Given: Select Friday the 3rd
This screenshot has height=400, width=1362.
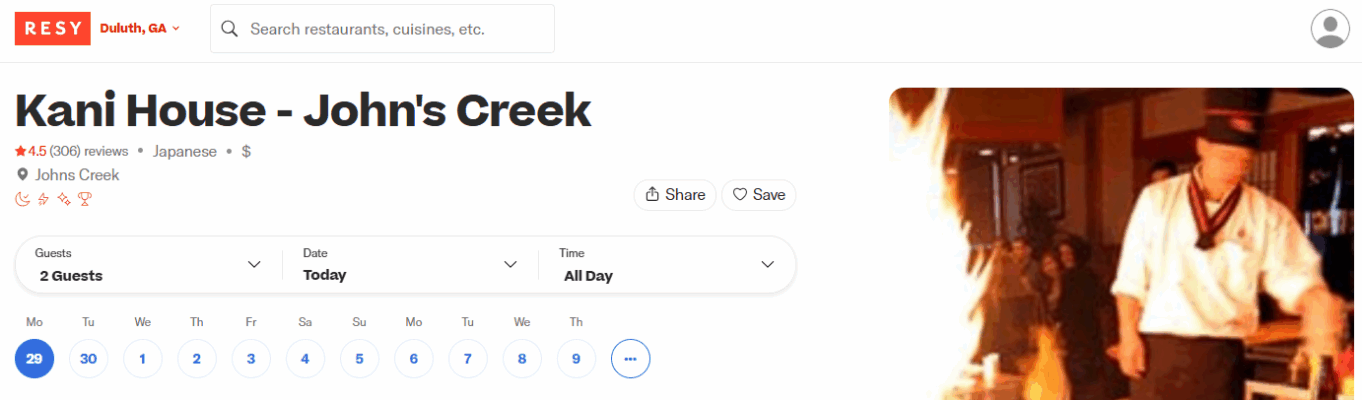Looking at the screenshot, I should point(251,358).
